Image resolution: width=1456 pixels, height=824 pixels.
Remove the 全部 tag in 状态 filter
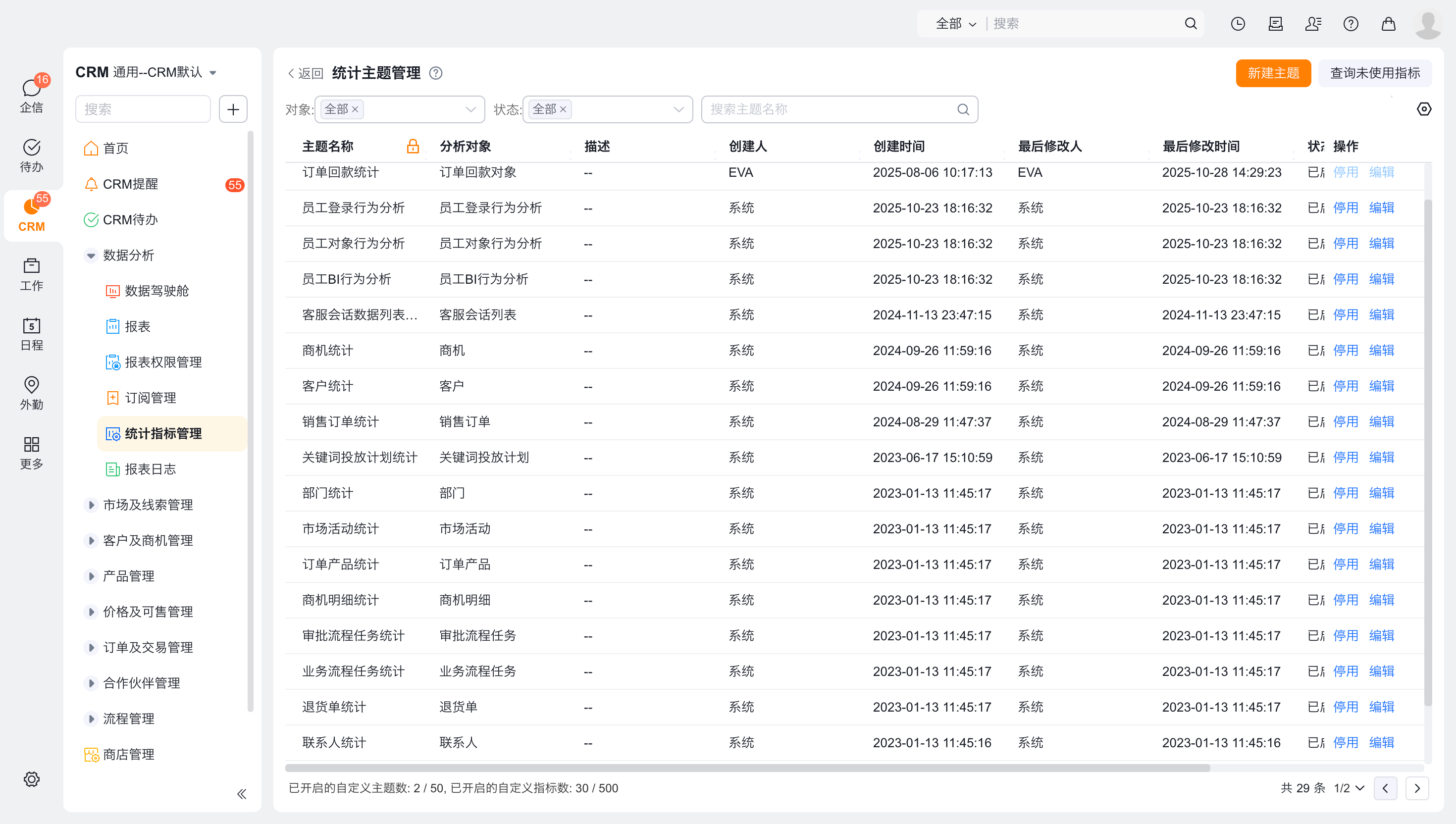tap(563, 109)
